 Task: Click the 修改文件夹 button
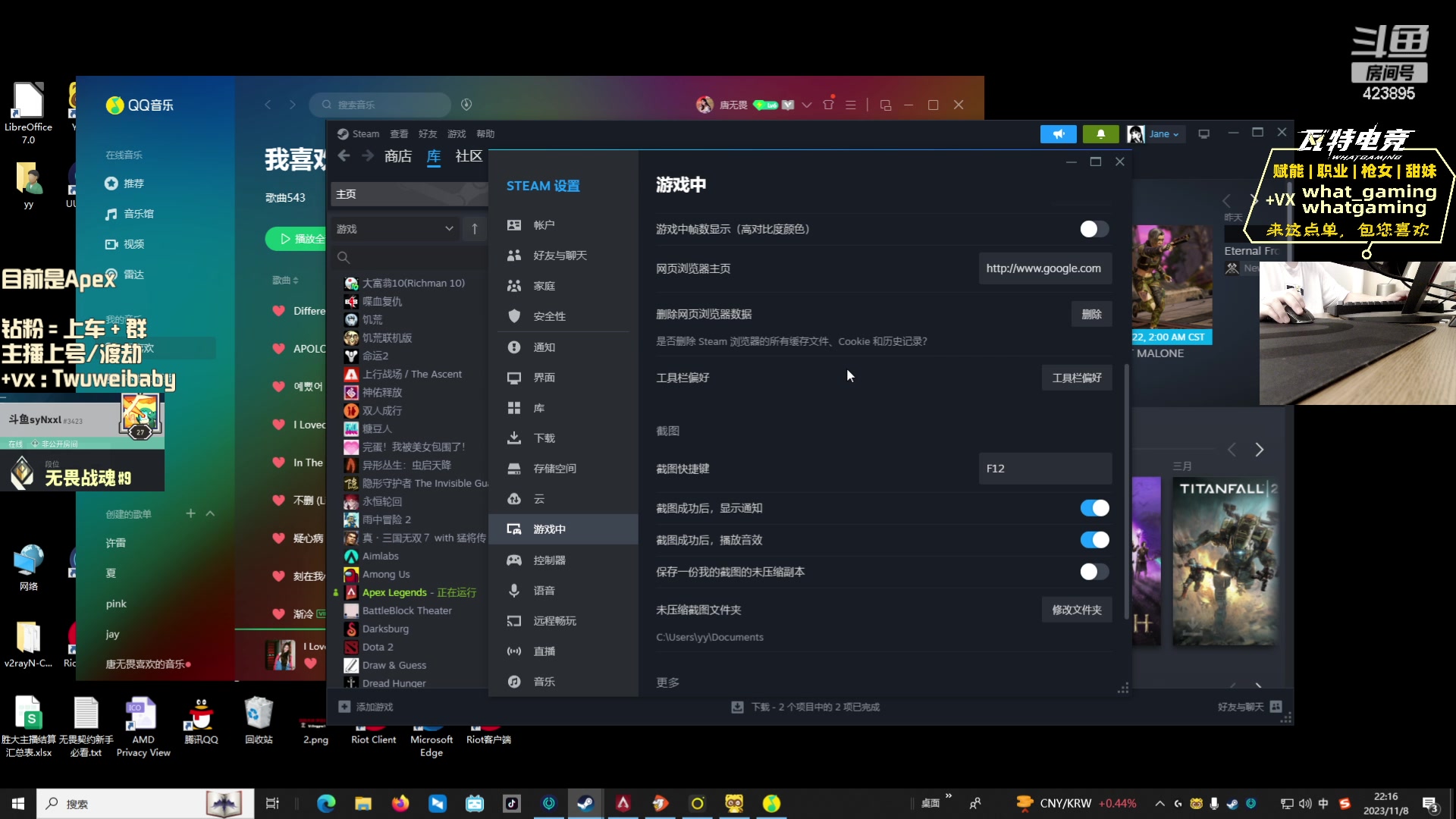pos(1077,610)
